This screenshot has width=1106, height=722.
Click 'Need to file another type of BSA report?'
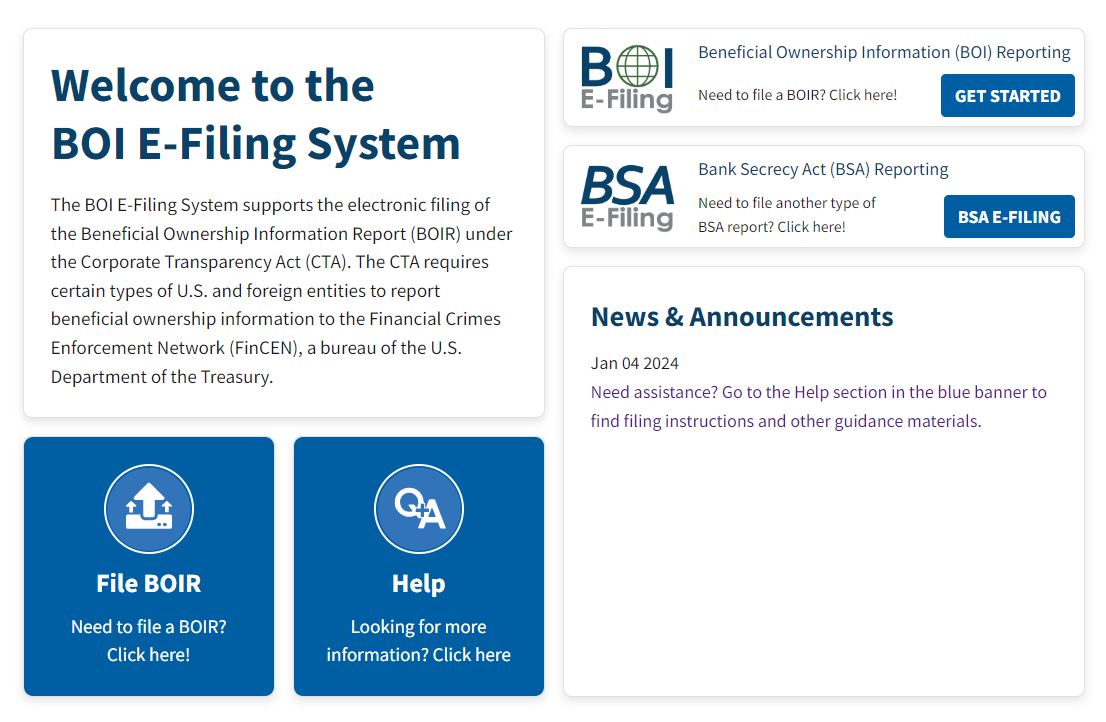coord(786,215)
